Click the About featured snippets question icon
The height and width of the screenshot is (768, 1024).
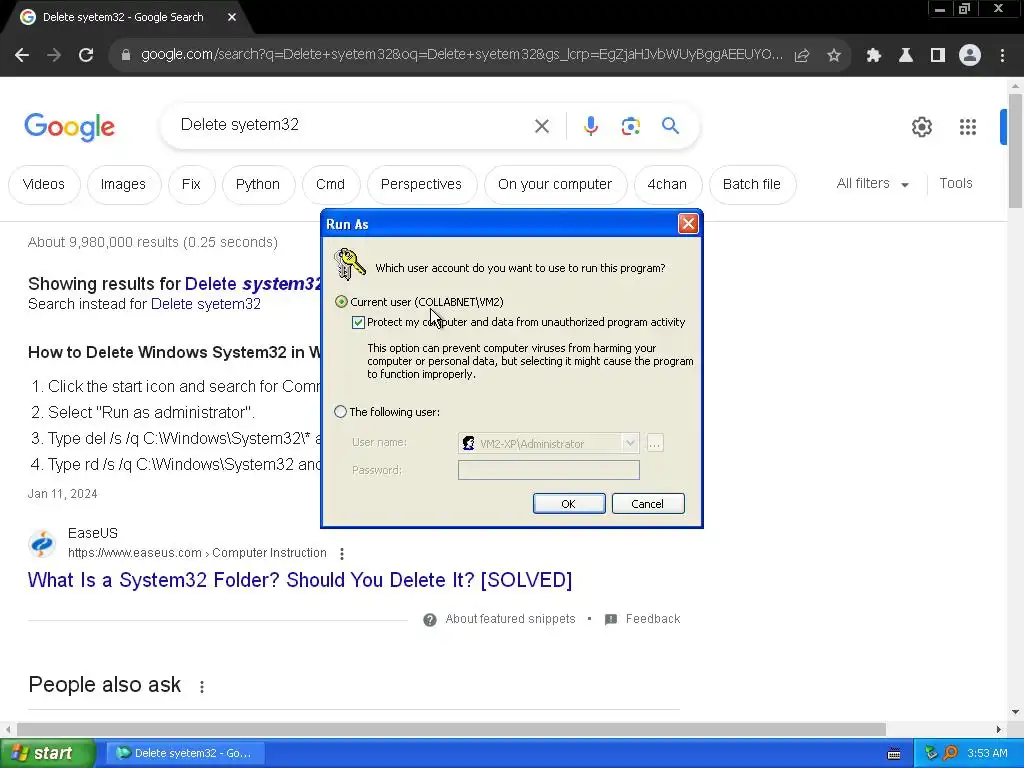[x=430, y=620]
